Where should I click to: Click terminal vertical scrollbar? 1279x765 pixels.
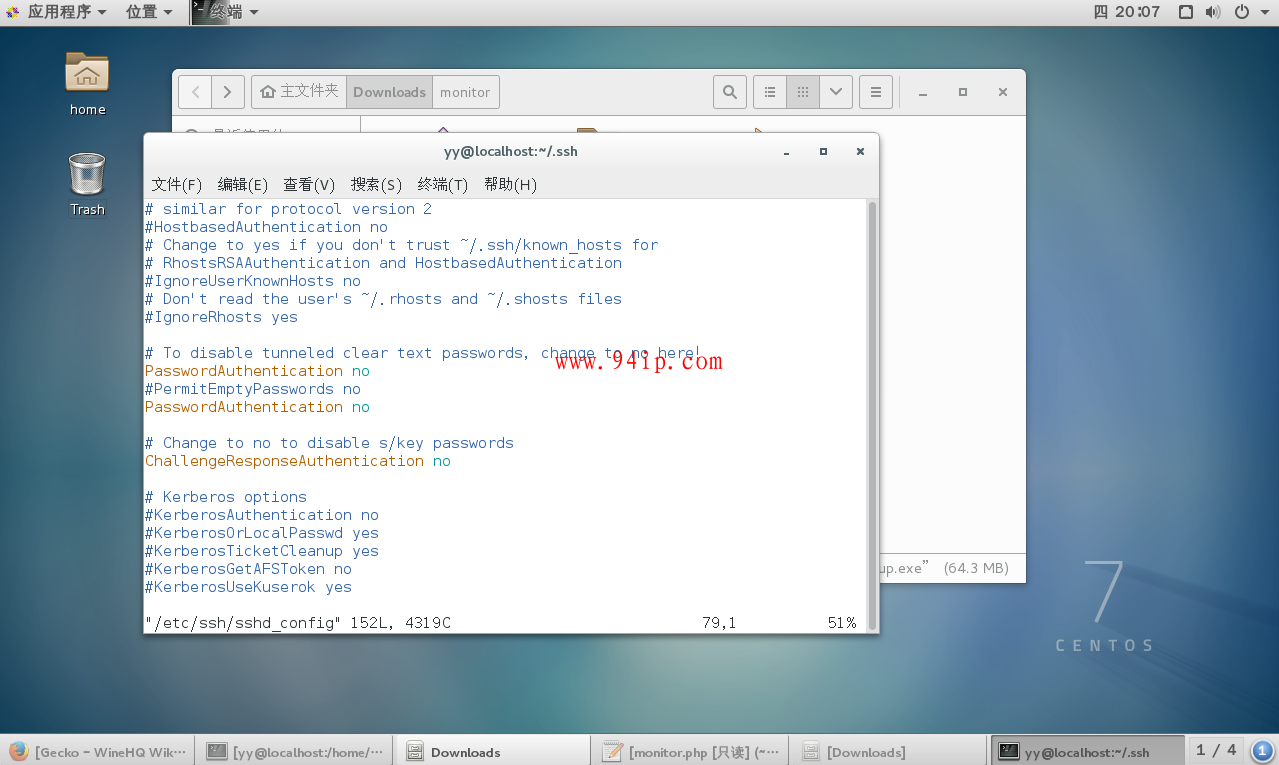(872, 414)
